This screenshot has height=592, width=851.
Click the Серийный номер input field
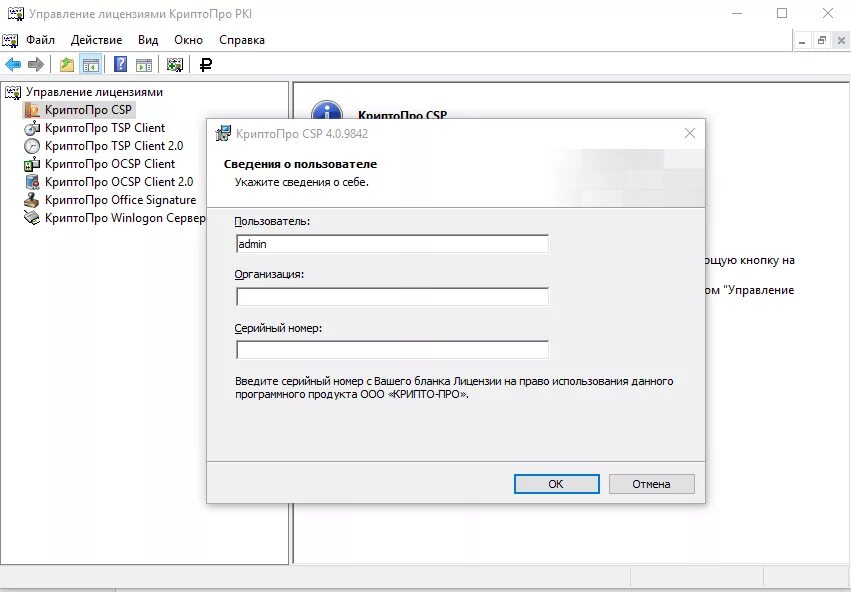click(392, 350)
